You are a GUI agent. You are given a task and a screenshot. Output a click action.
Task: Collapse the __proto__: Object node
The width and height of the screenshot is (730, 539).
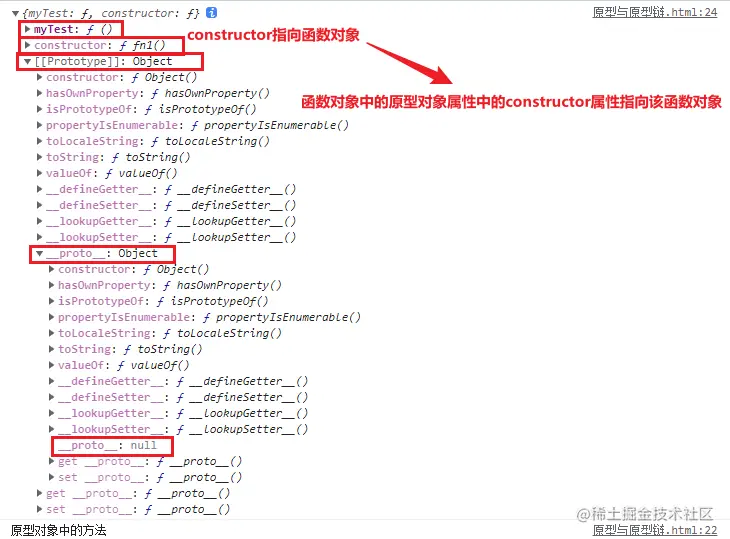point(40,253)
